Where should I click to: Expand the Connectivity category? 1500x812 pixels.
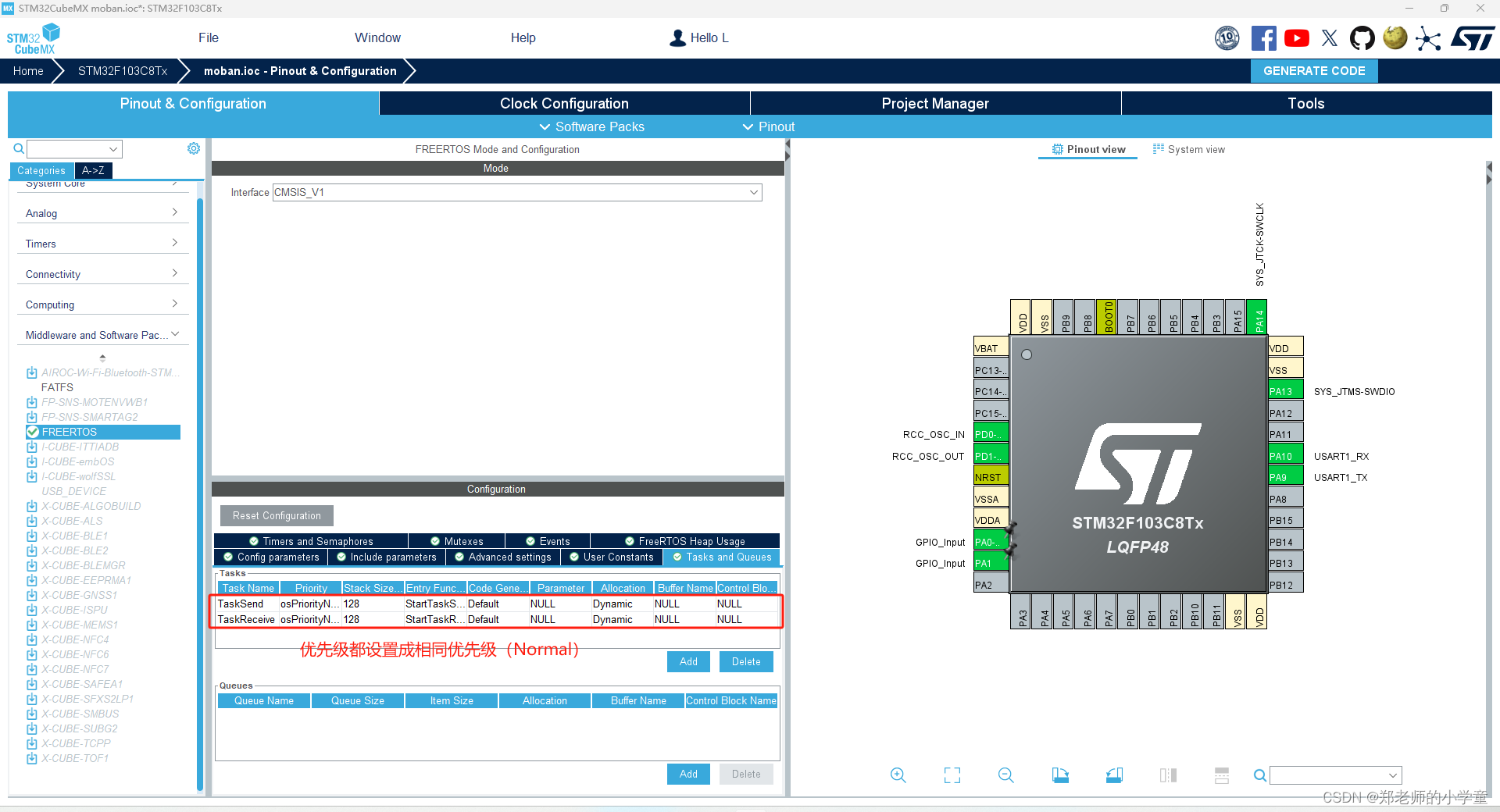click(x=102, y=274)
